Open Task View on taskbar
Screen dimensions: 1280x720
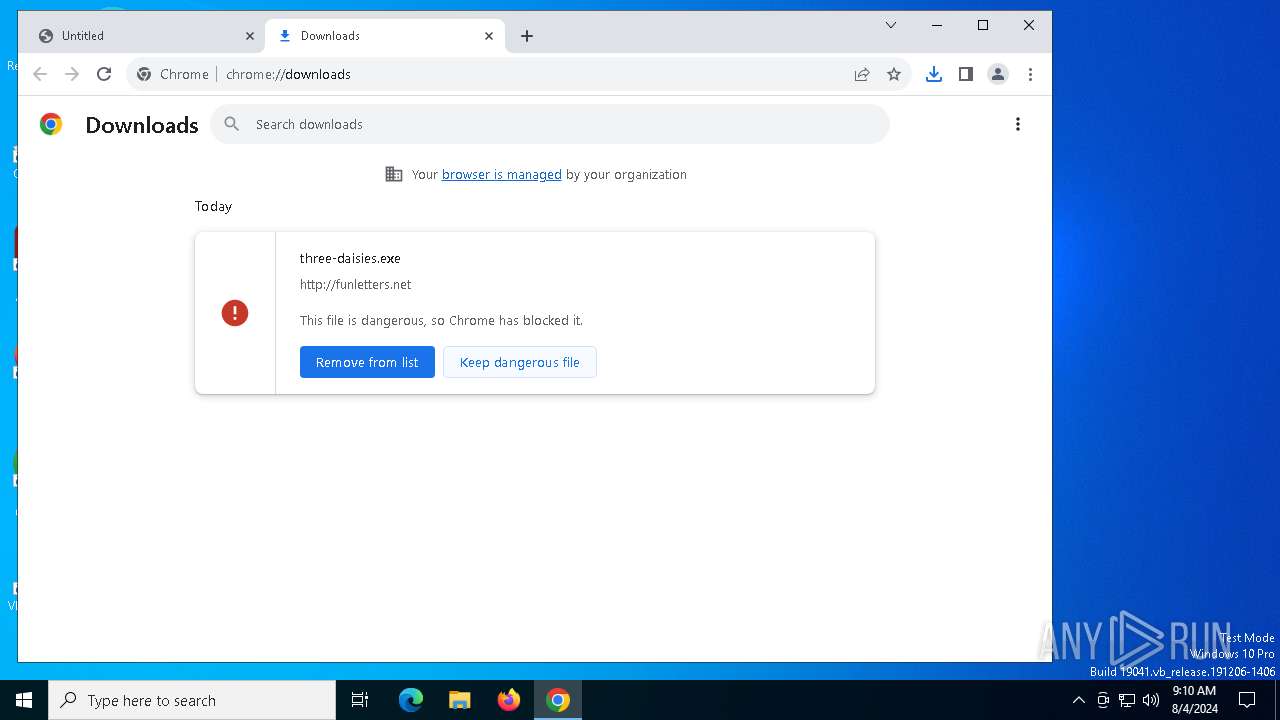pyautogui.click(x=360, y=700)
